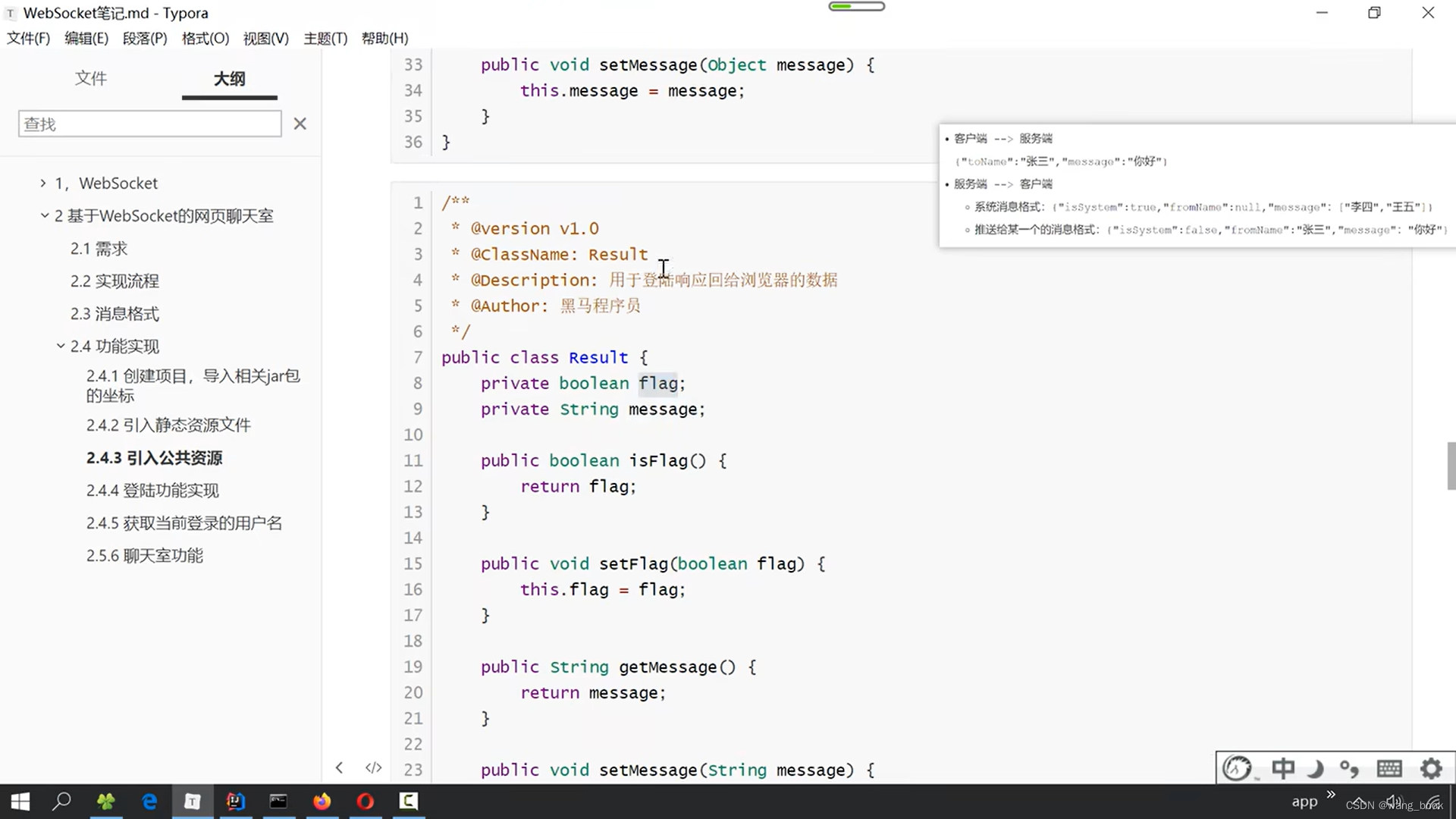Open IME soft keyboard icon
This screenshot has width=1456, height=819.
click(x=1389, y=768)
